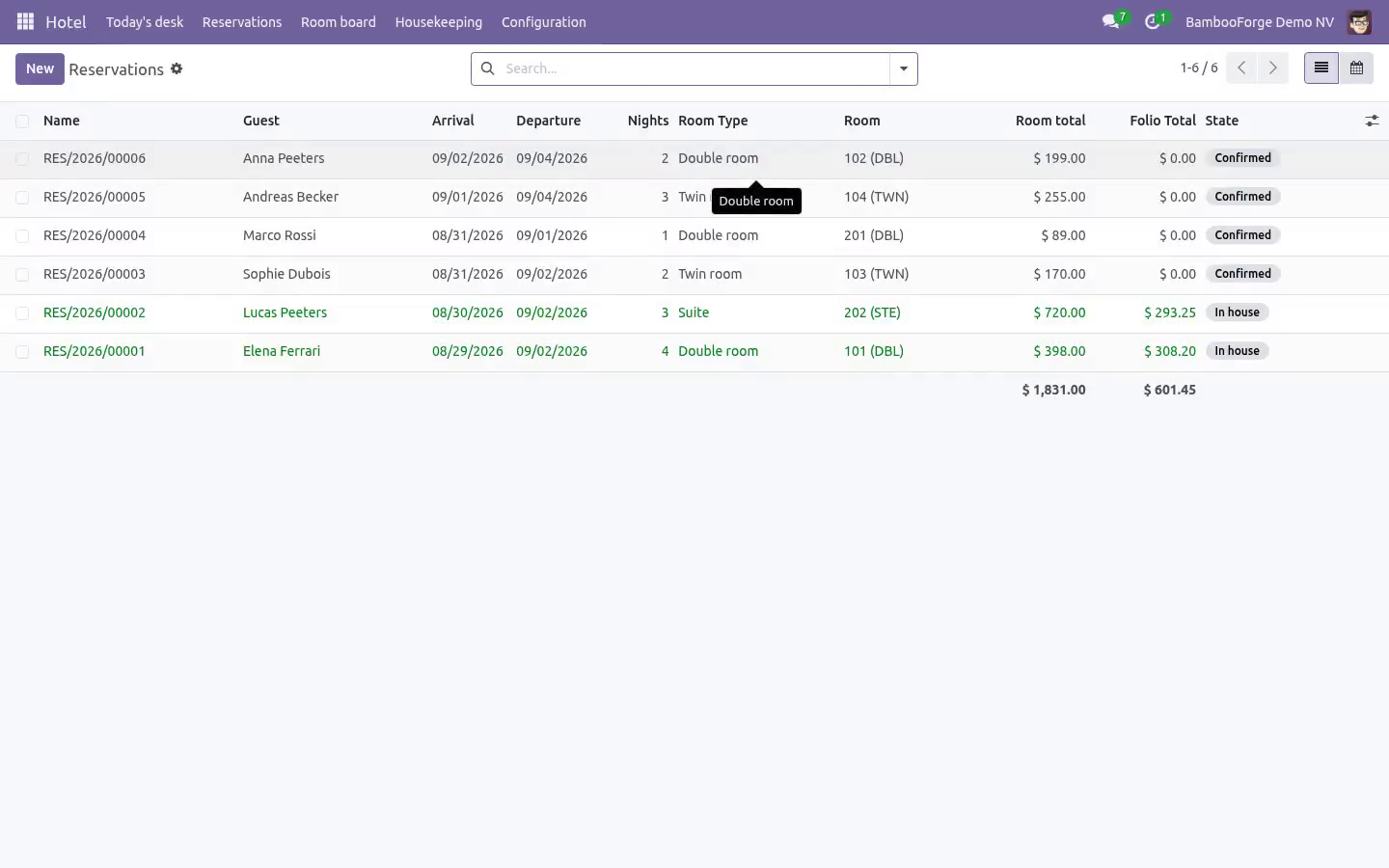Open the conversations chat icon
Viewport: 1389px width, 868px height.
coord(1110,21)
